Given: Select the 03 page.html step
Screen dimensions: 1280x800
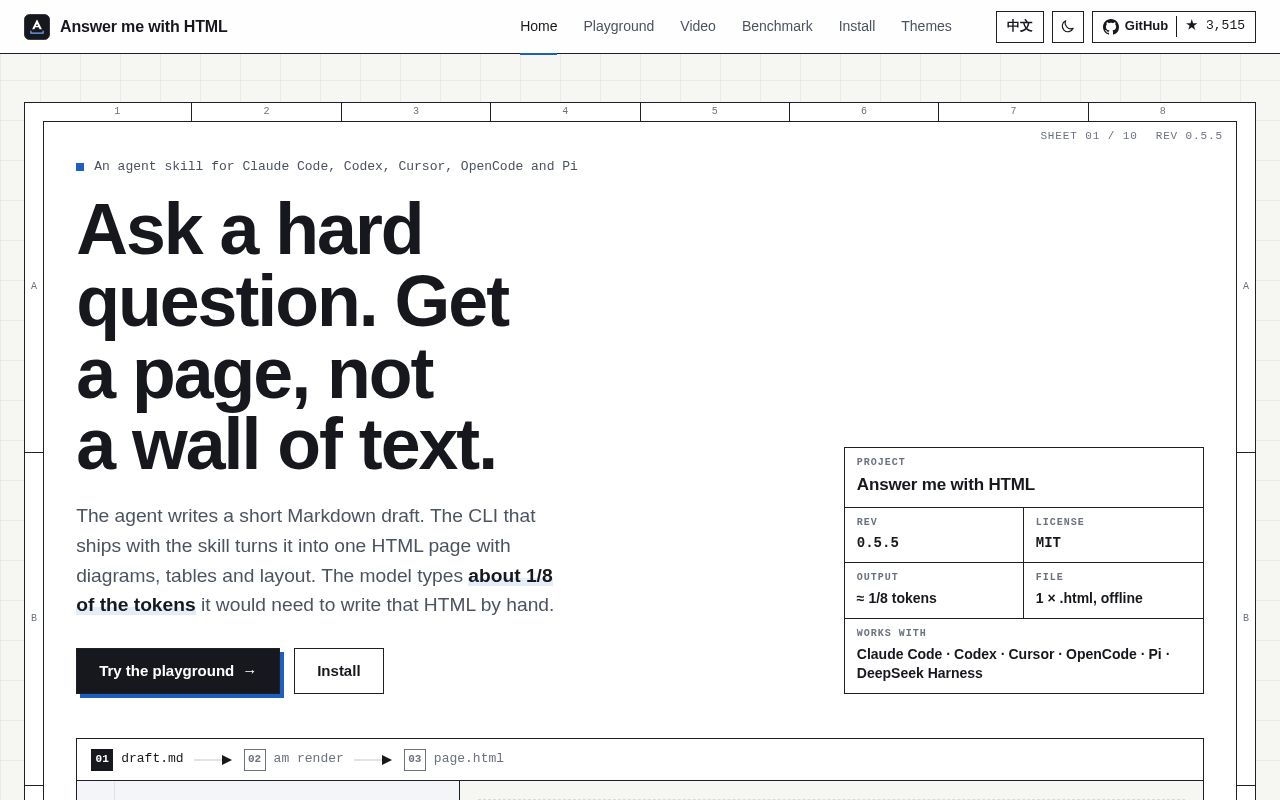Looking at the screenshot, I should [454, 759].
